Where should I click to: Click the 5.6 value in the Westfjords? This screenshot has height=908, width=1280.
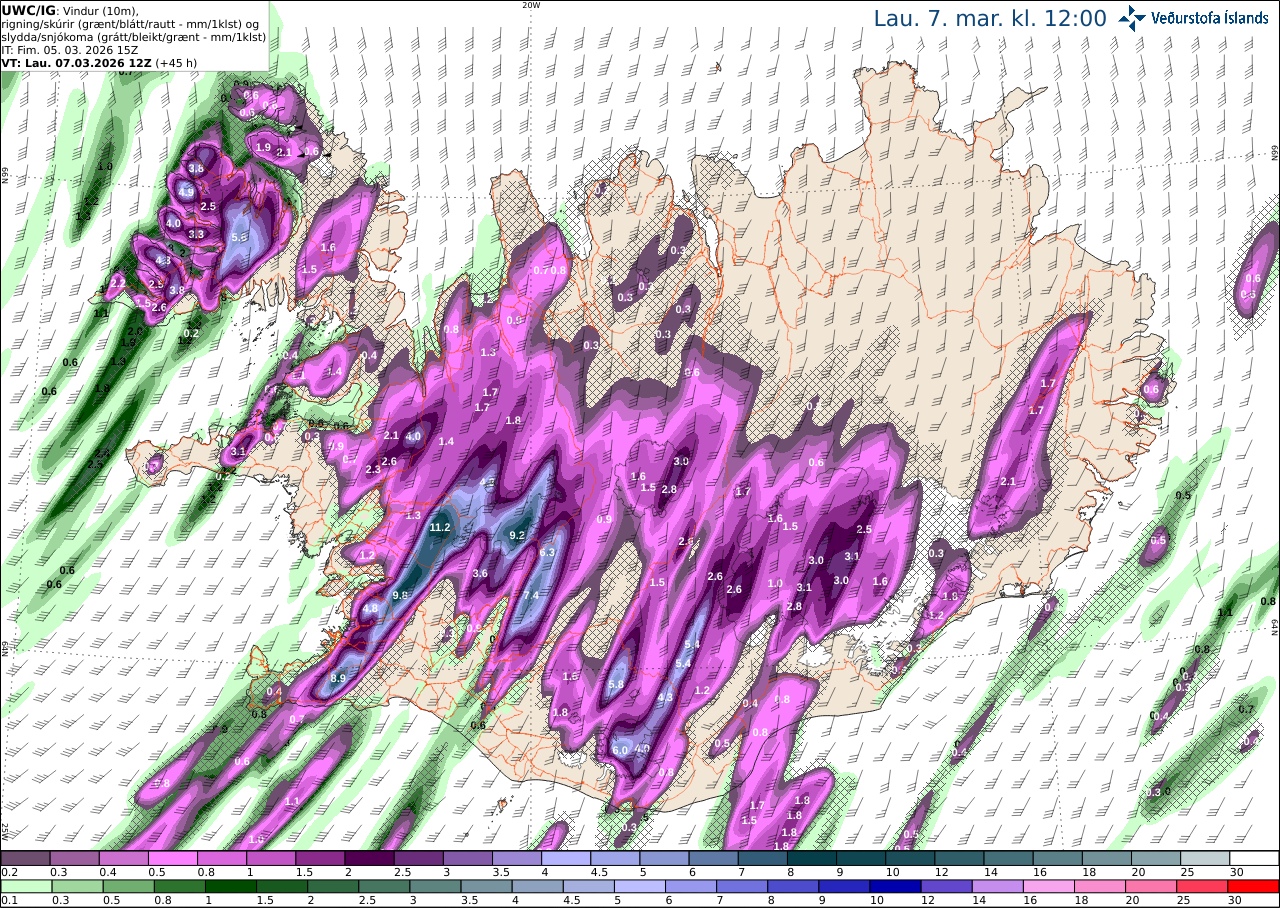tap(238, 238)
